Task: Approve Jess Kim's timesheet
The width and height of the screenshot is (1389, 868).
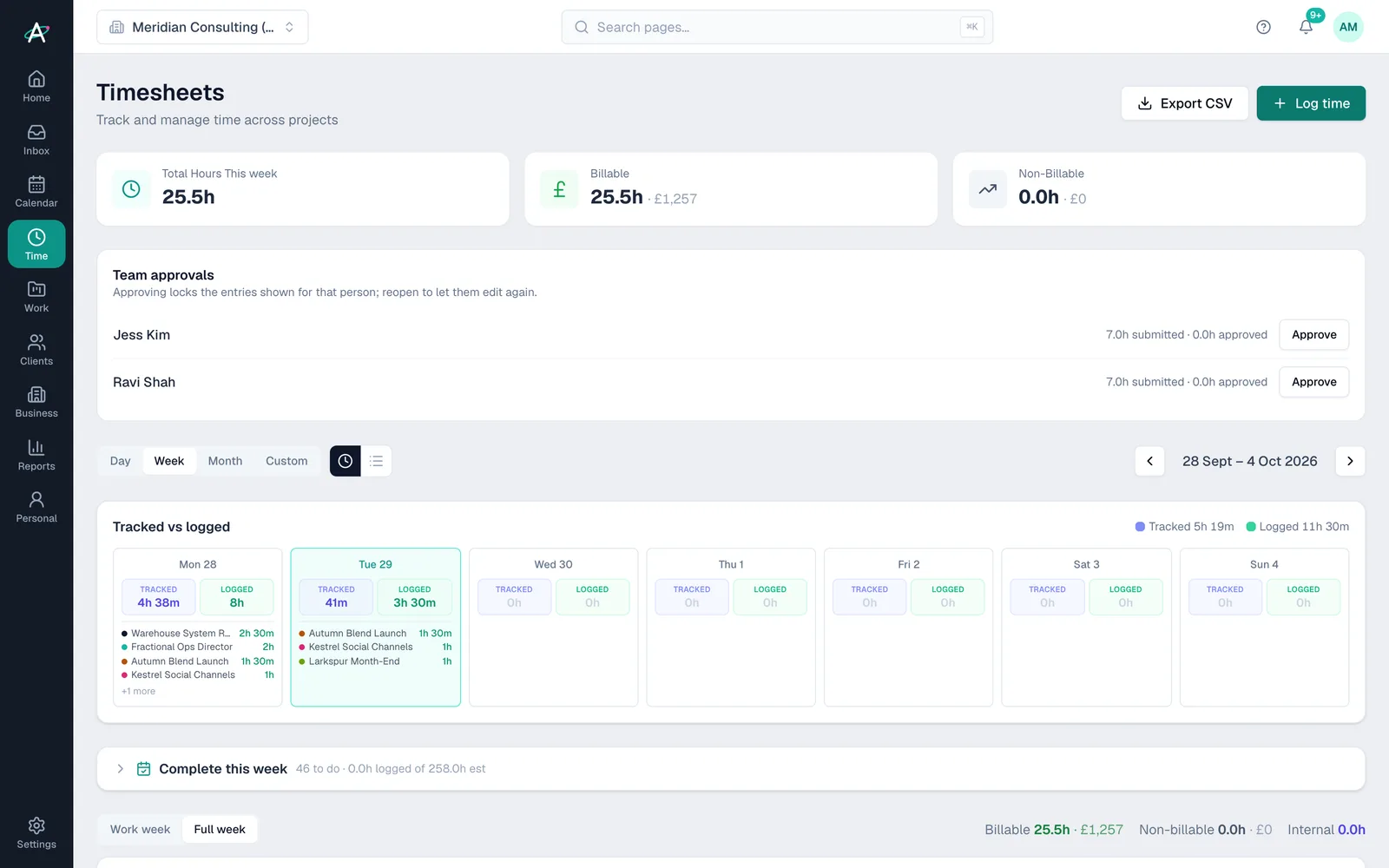Action: point(1313,335)
